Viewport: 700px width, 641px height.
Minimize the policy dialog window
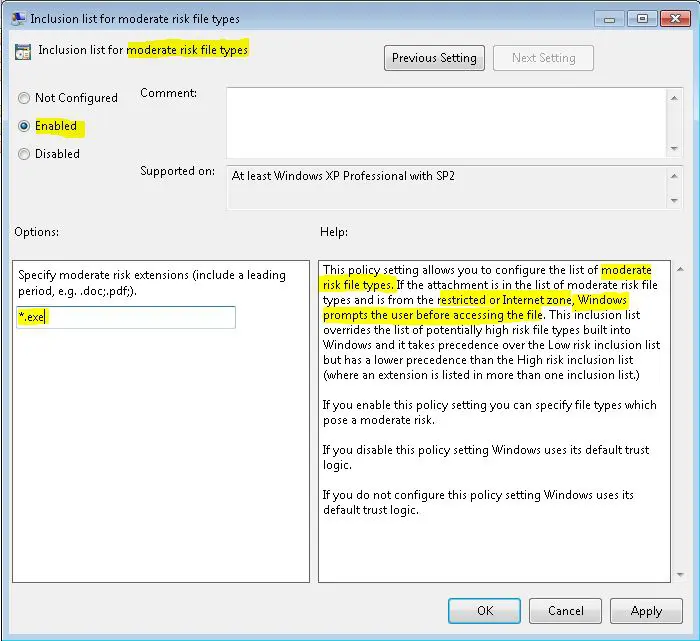click(609, 19)
